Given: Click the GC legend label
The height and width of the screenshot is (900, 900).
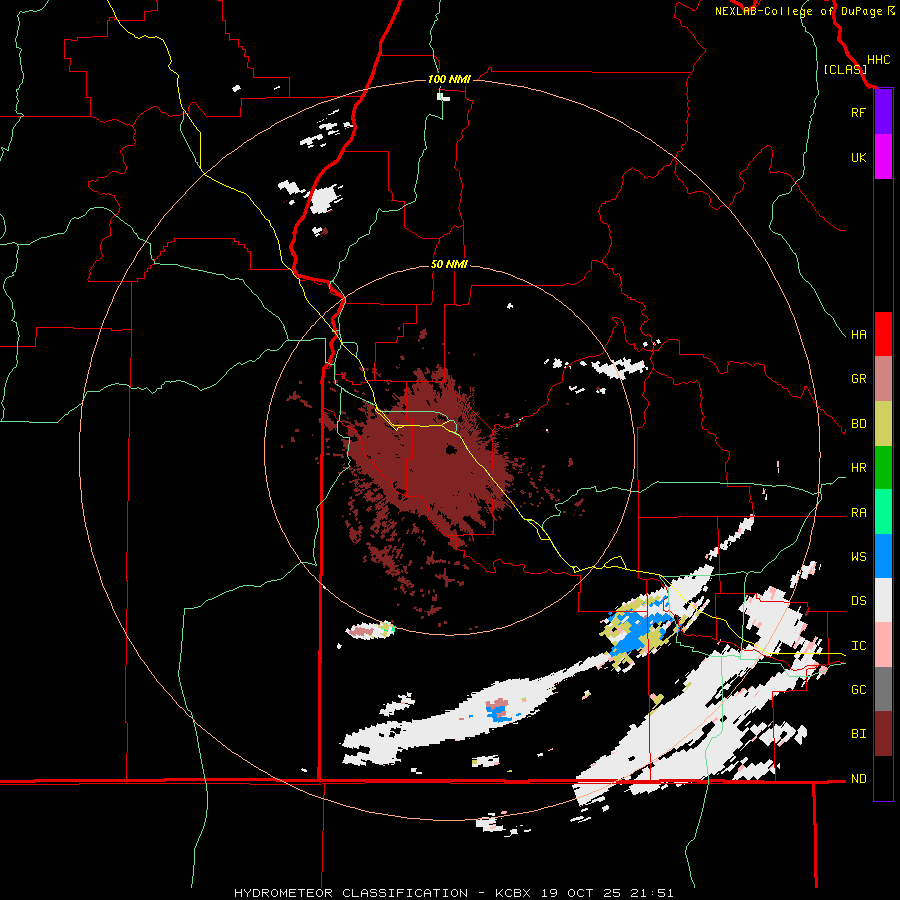Looking at the screenshot, I should click(858, 690).
